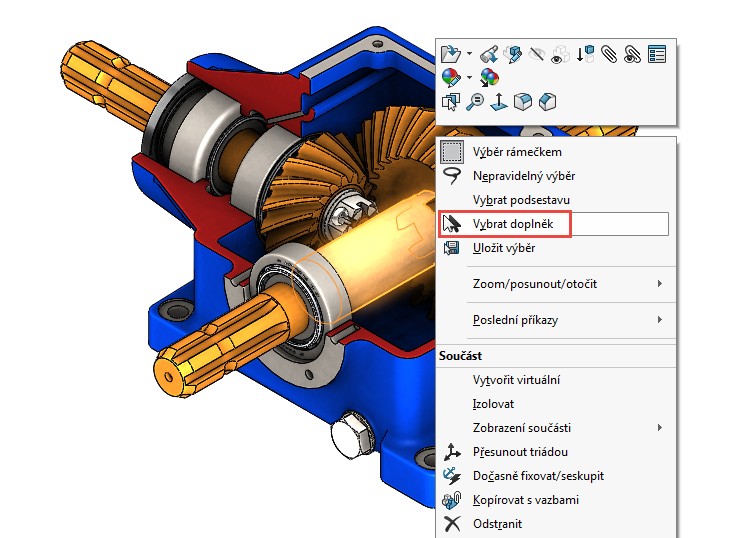Click the Normal To arrow-on-plane icon
This screenshot has height=538, width=750.
[498, 101]
